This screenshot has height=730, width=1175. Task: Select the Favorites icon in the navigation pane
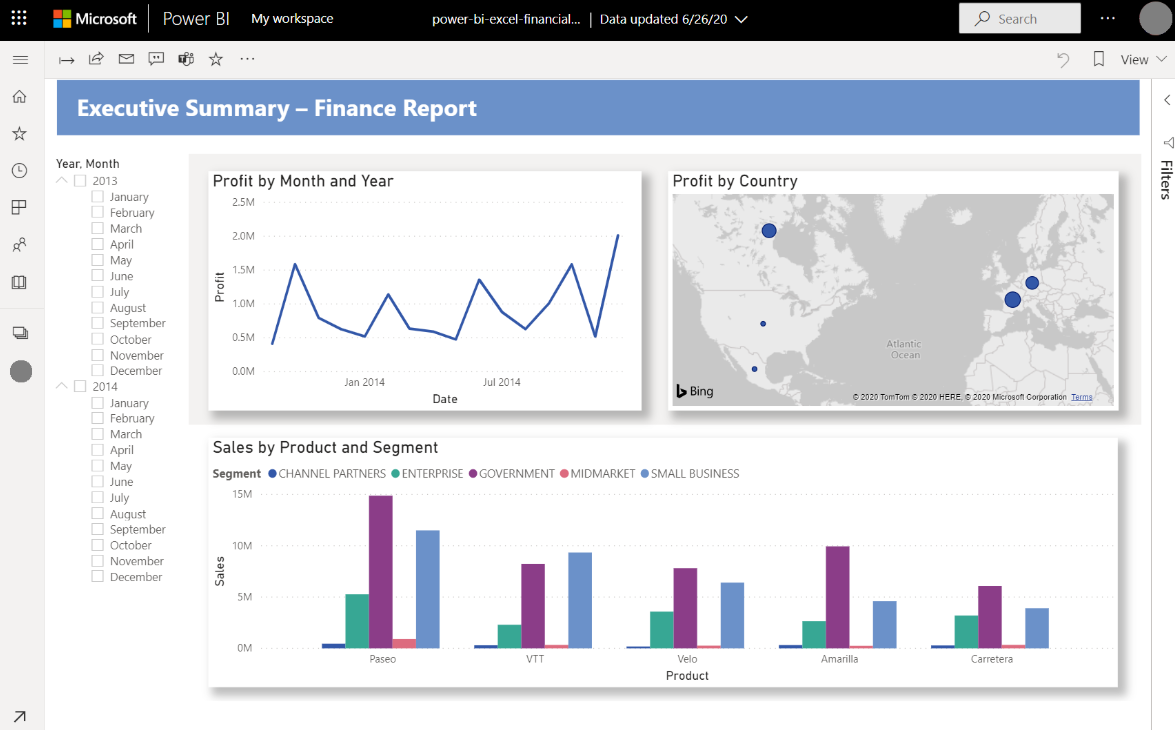point(19,132)
